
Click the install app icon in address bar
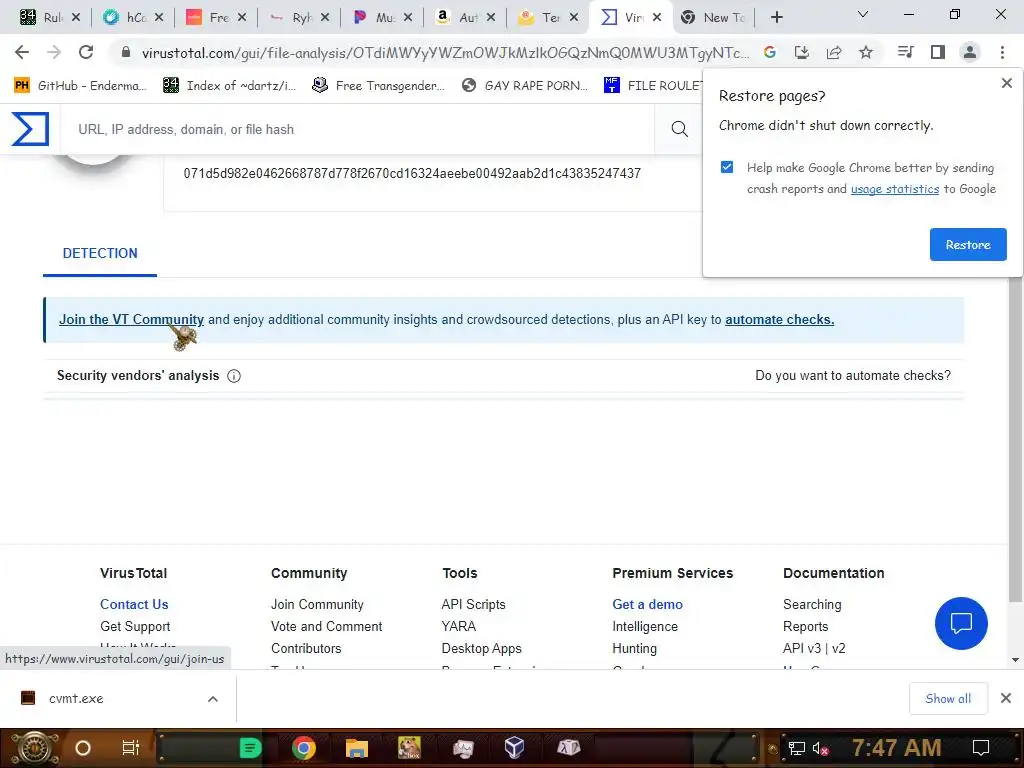pyautogui.click(x=802, y=52)
